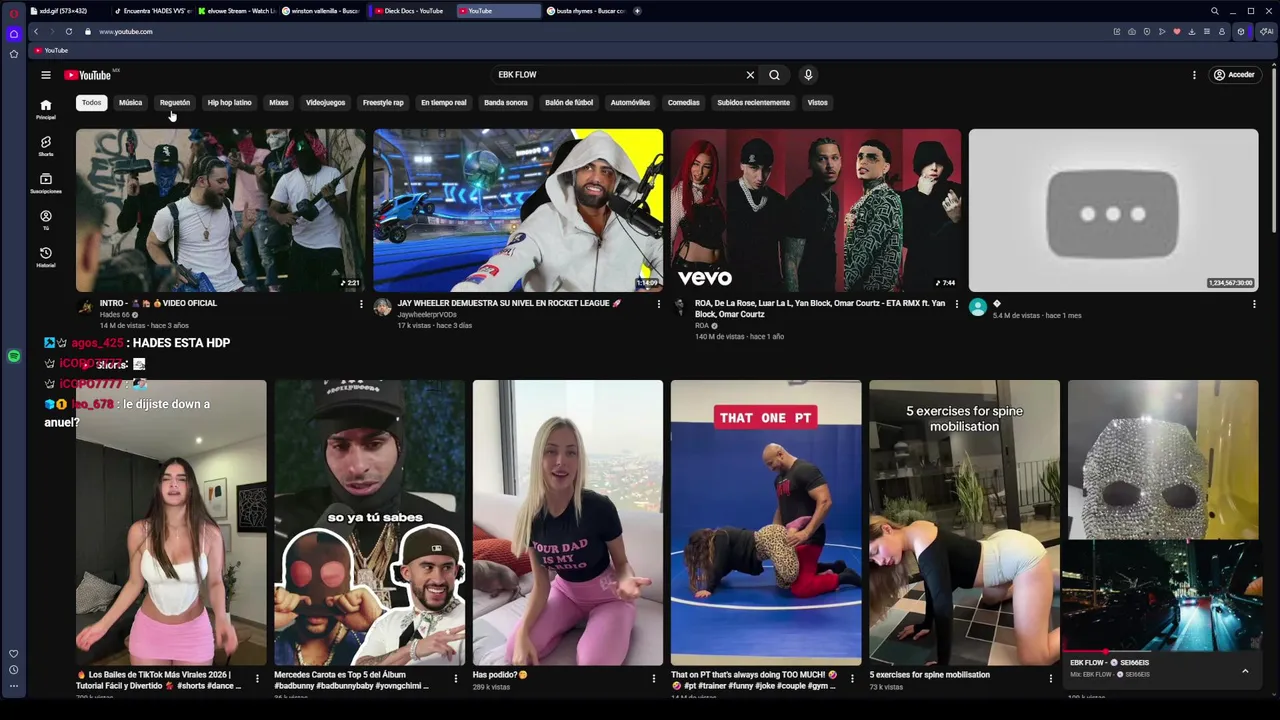Open options for ETA RMX video

click(956, 304)
